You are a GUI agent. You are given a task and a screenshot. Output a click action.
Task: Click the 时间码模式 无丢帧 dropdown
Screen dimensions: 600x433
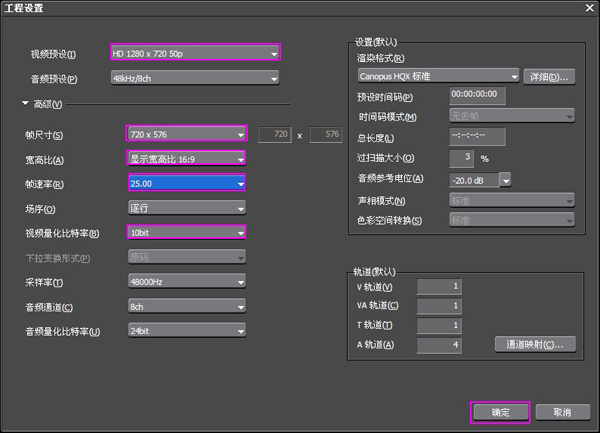(x=512, y=116)
